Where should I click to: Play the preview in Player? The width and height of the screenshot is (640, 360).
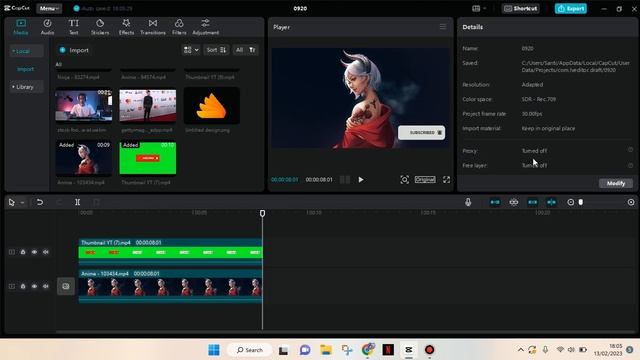361,180
